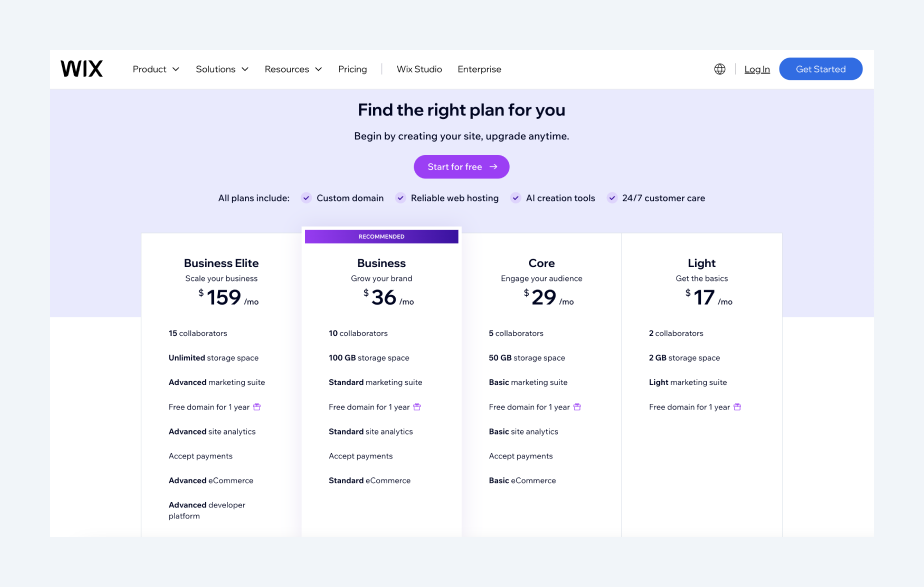Click 'Light marketing suite' feature
924x587 pixels.
click(687, 382)
